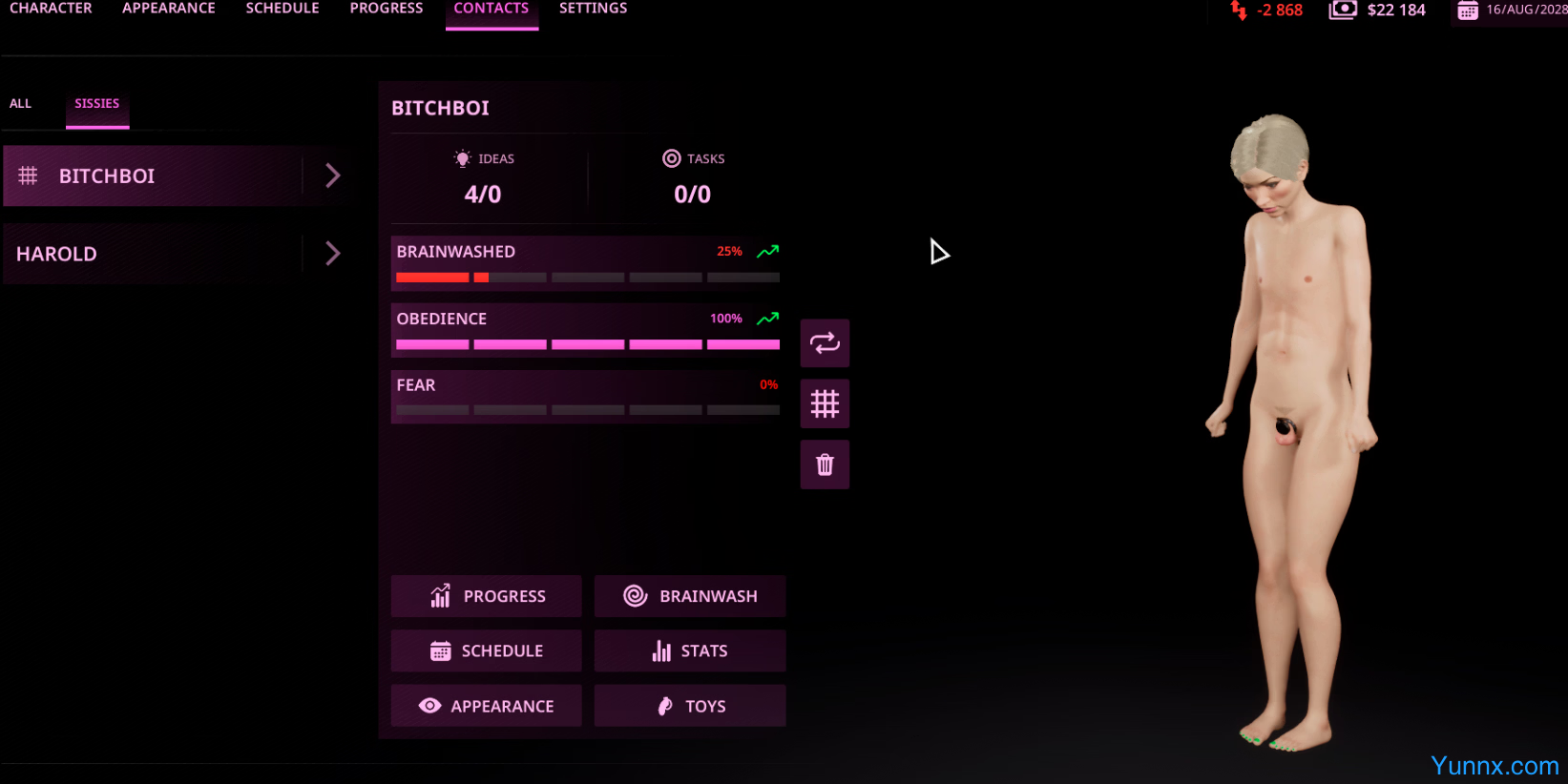Screen dimensions: 1568x784
Task: Click the trash delete icon
Action: pyautogui.click(x=825, y=465)
